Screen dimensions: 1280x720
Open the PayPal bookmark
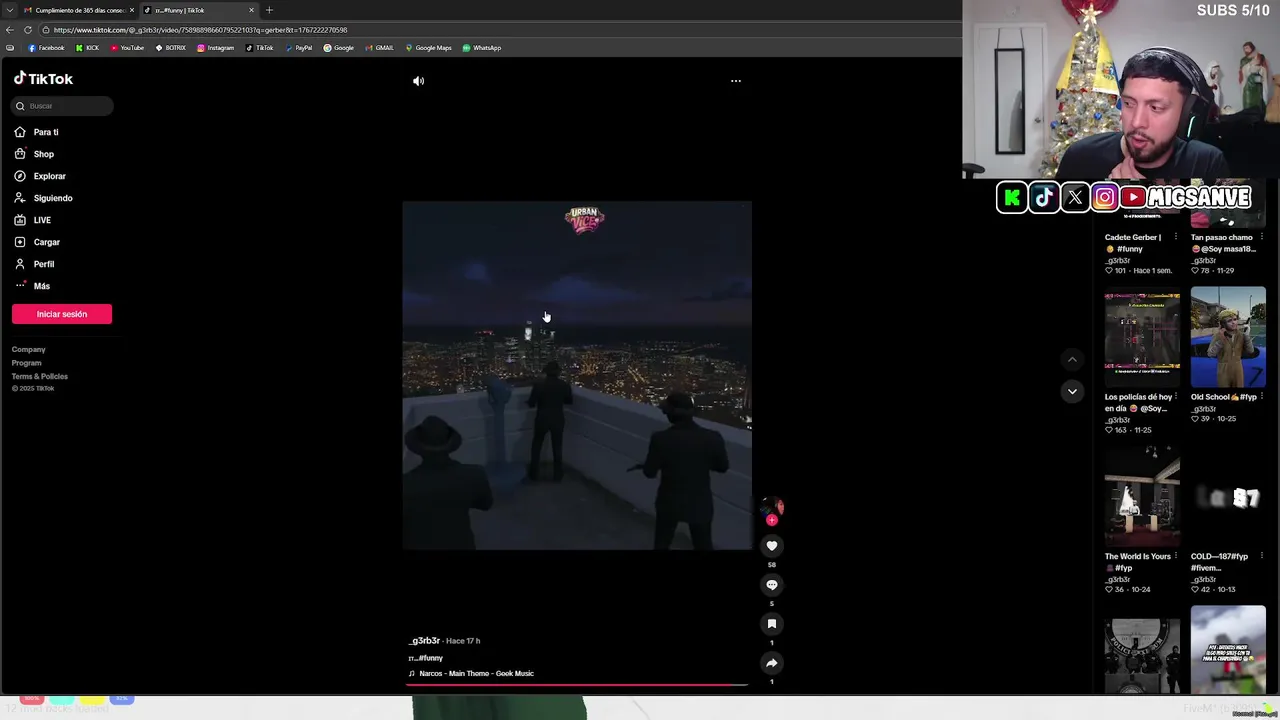click(x=298, y=48)
